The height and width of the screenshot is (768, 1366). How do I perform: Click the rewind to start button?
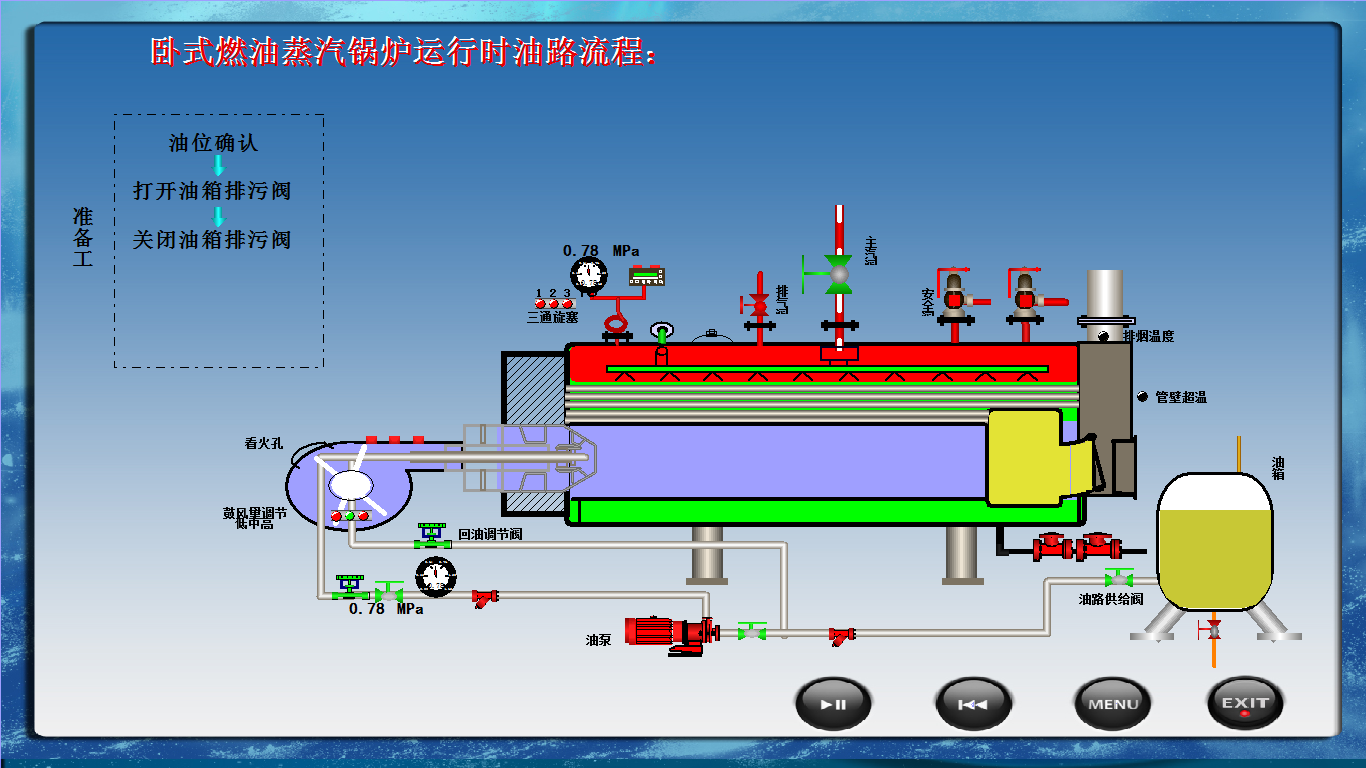(973, 704)
